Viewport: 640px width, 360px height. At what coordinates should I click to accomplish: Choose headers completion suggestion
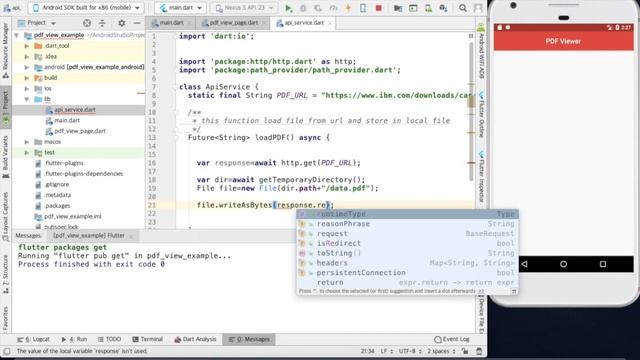tap(407, 263)
